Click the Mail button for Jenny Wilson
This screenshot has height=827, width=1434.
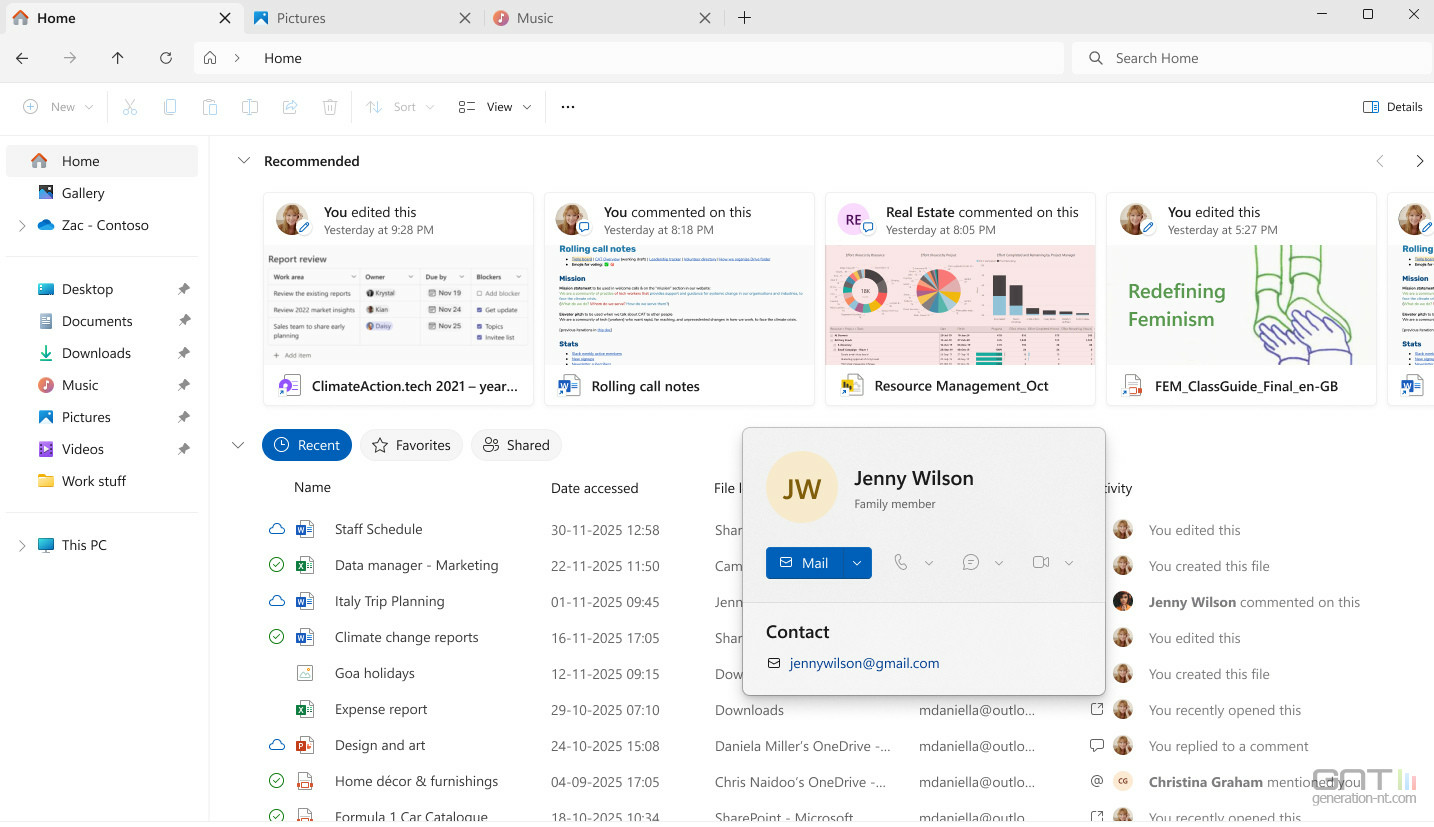(804, 563)
